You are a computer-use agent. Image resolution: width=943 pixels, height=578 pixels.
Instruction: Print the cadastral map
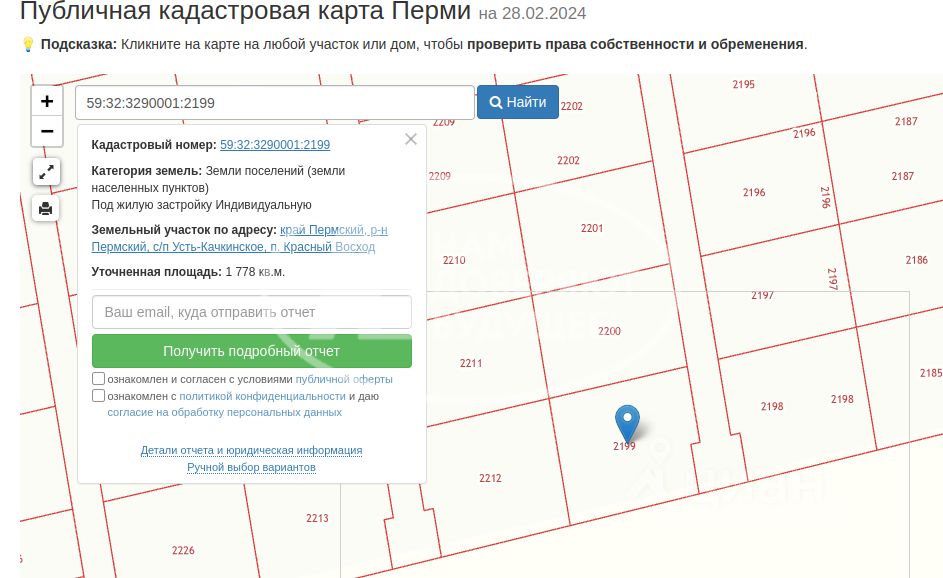click(x=46, y=209)
